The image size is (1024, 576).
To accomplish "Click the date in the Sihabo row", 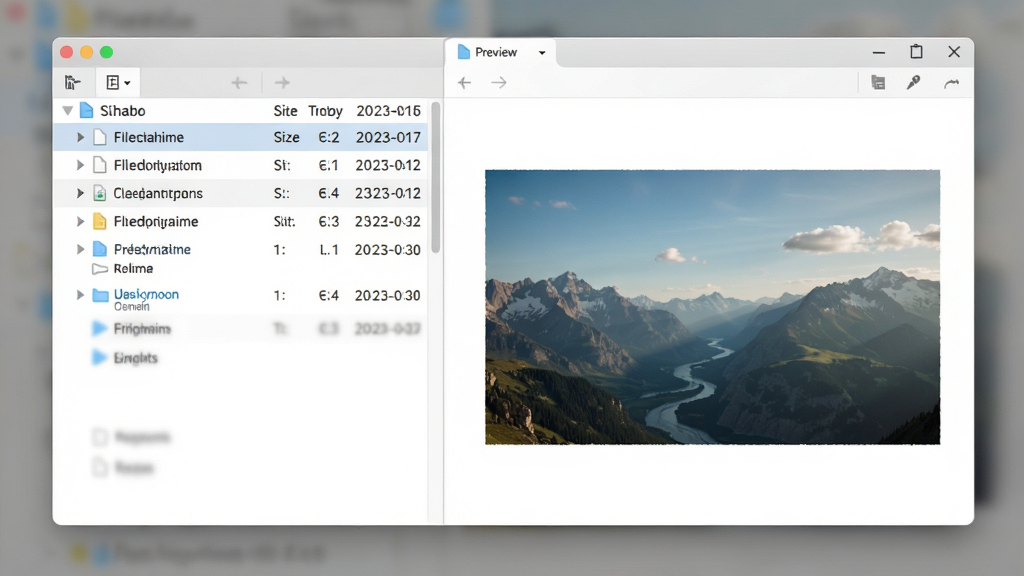I will 389,111.
